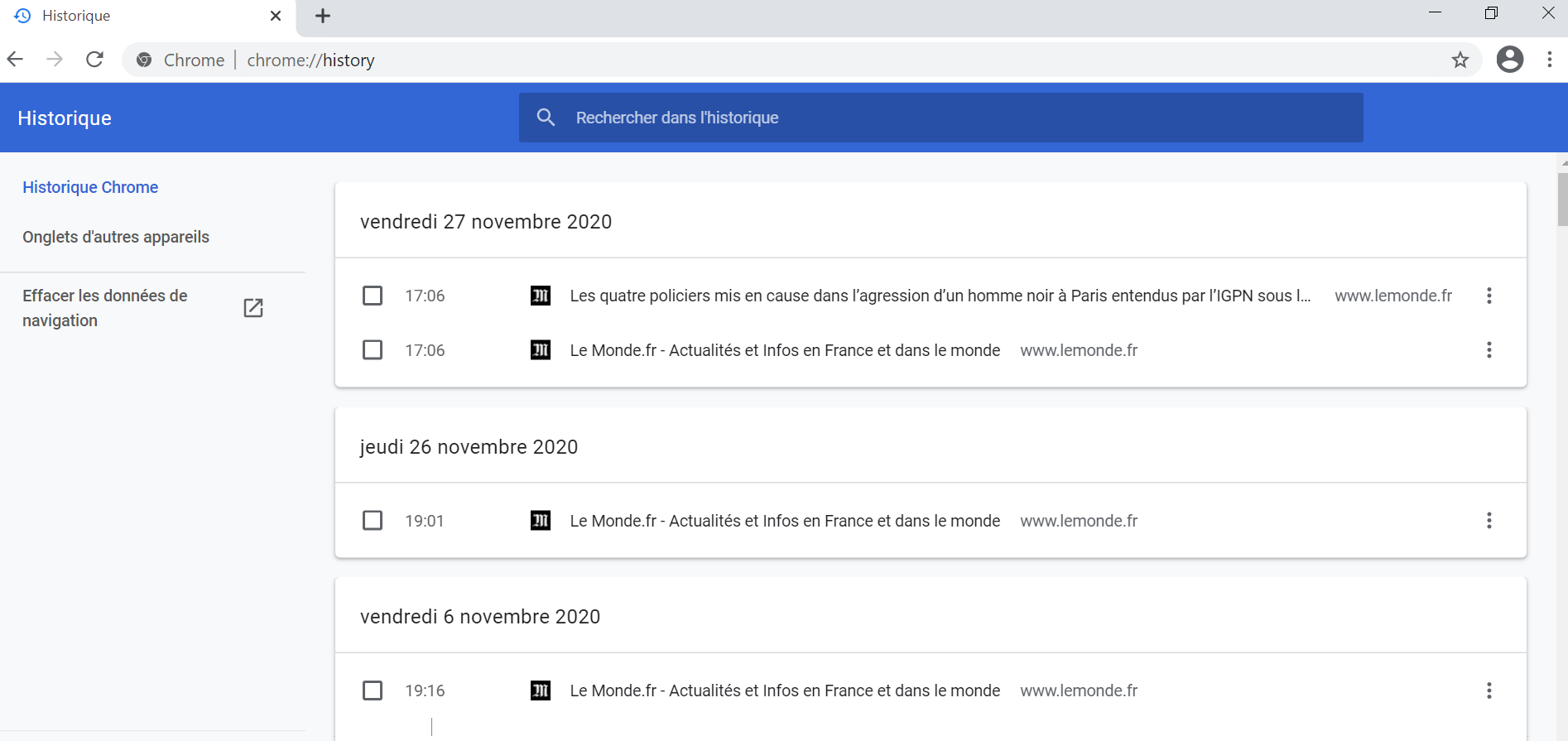Open the 19:01 Le Monde.fr Actualités link

pos(785,521)
